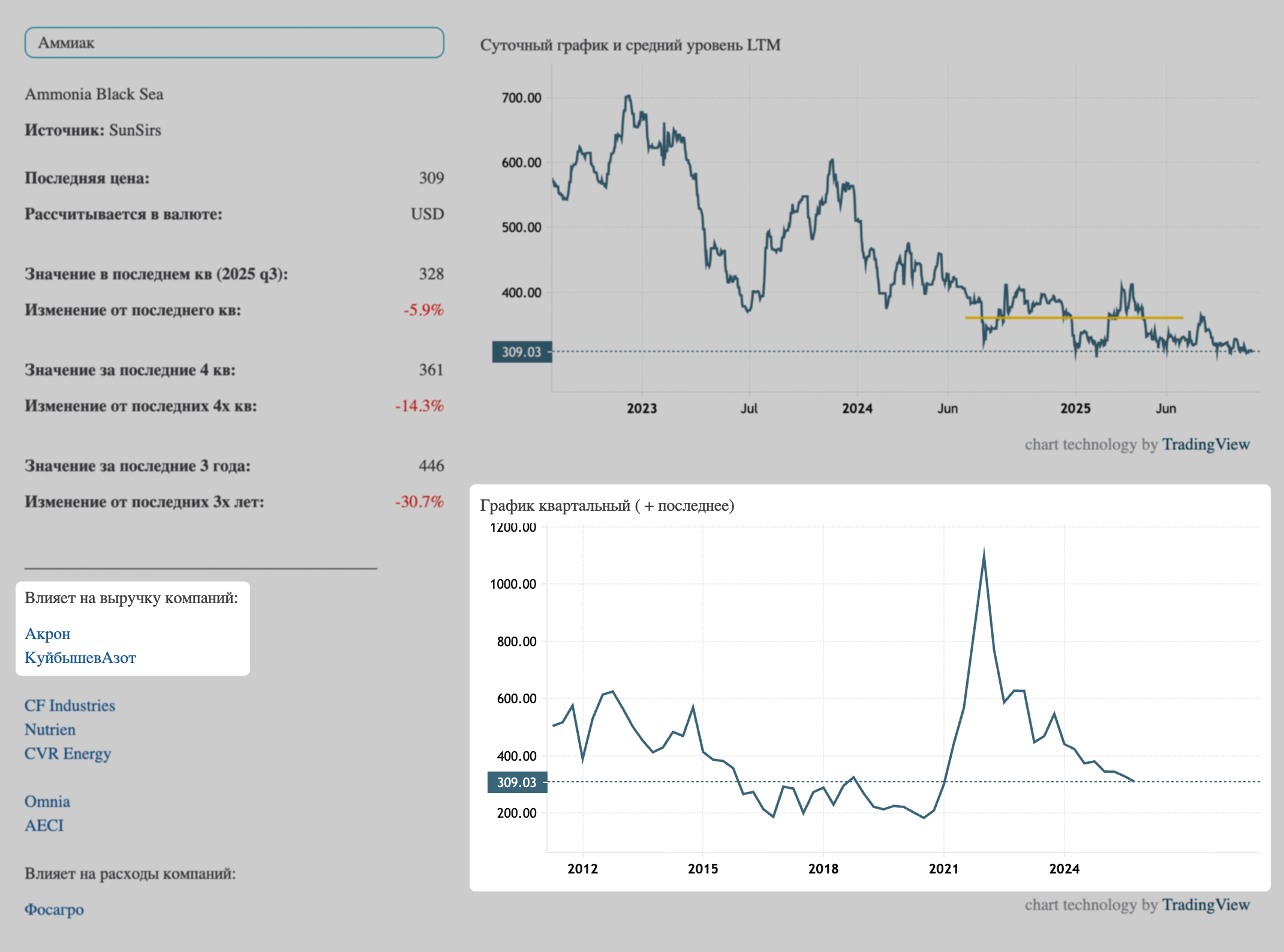The image size is (1284, 952).
Task: Open the CF Industries link
Action: pyautogui.click(x=70, y=706)
